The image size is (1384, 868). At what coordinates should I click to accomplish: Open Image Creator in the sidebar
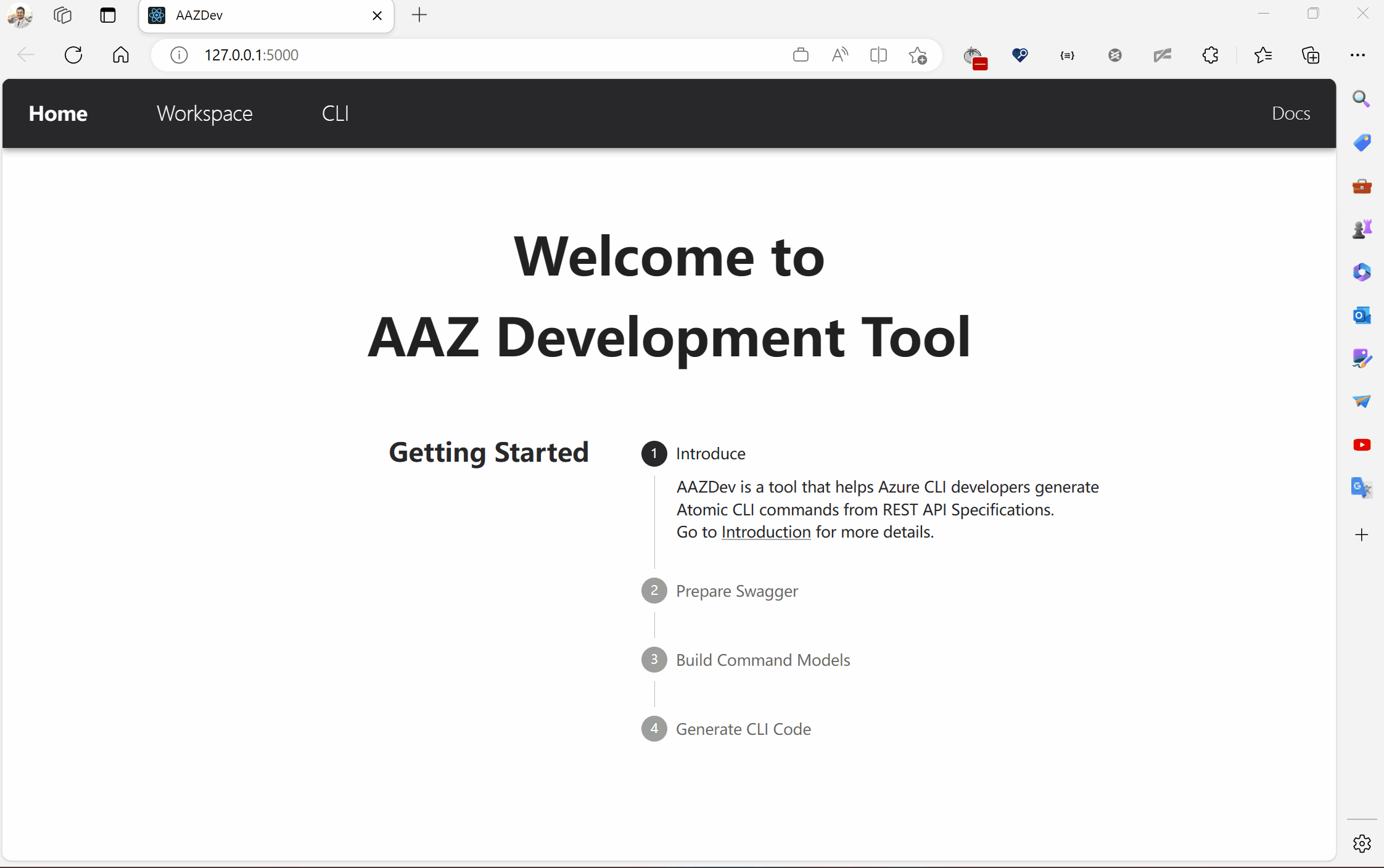pyautogui.click(x=1362, y=358)
